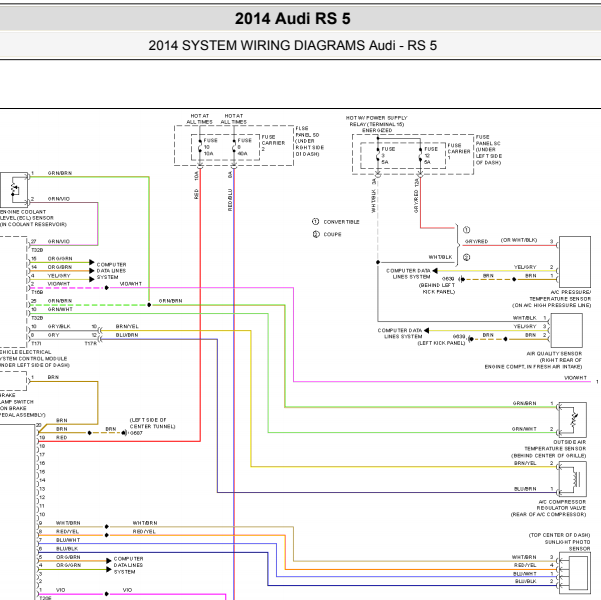The image size is (601, 600).
Task: Click the "FUSE CARRIER 1" label
Action: (458, 151)
